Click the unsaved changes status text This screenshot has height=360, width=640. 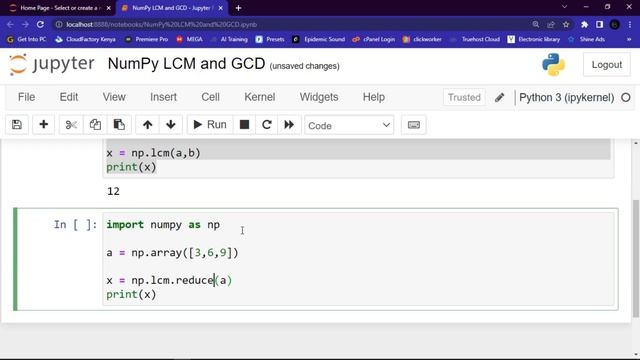304,66
